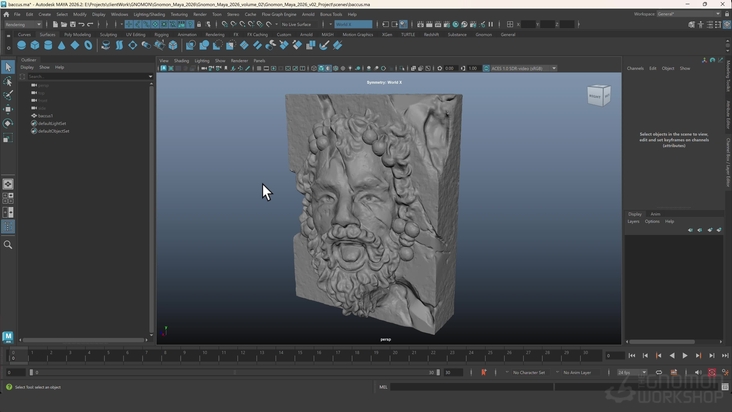Click the Outliner horizontal scrollbar
732x412 pixels.
pos(84,340)
